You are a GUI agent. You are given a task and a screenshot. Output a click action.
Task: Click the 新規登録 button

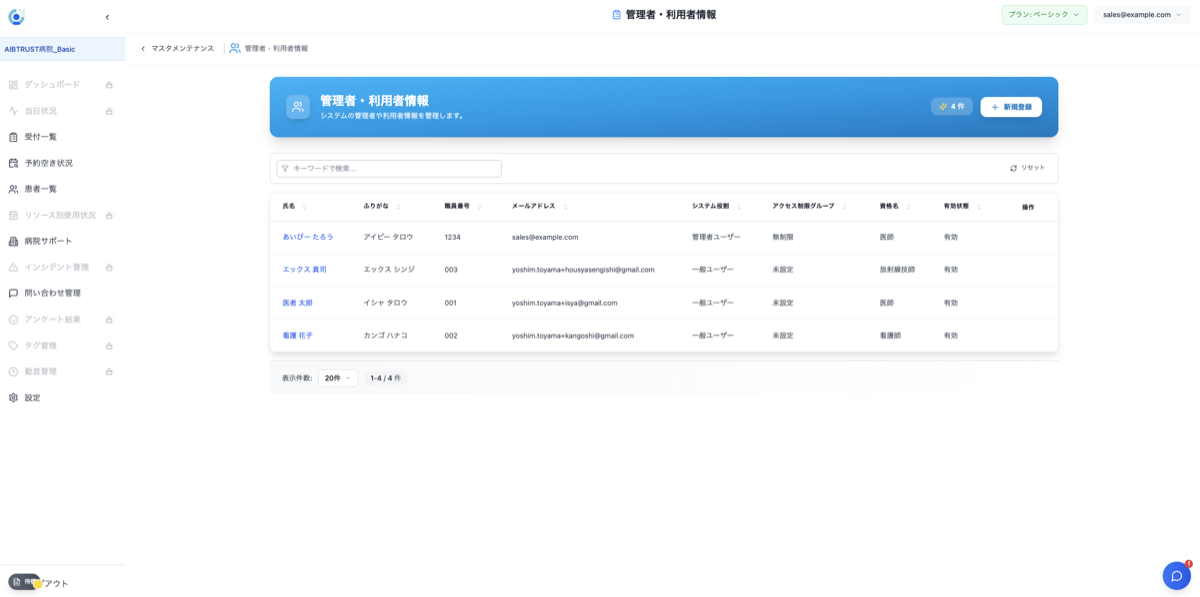(1010, 106)
